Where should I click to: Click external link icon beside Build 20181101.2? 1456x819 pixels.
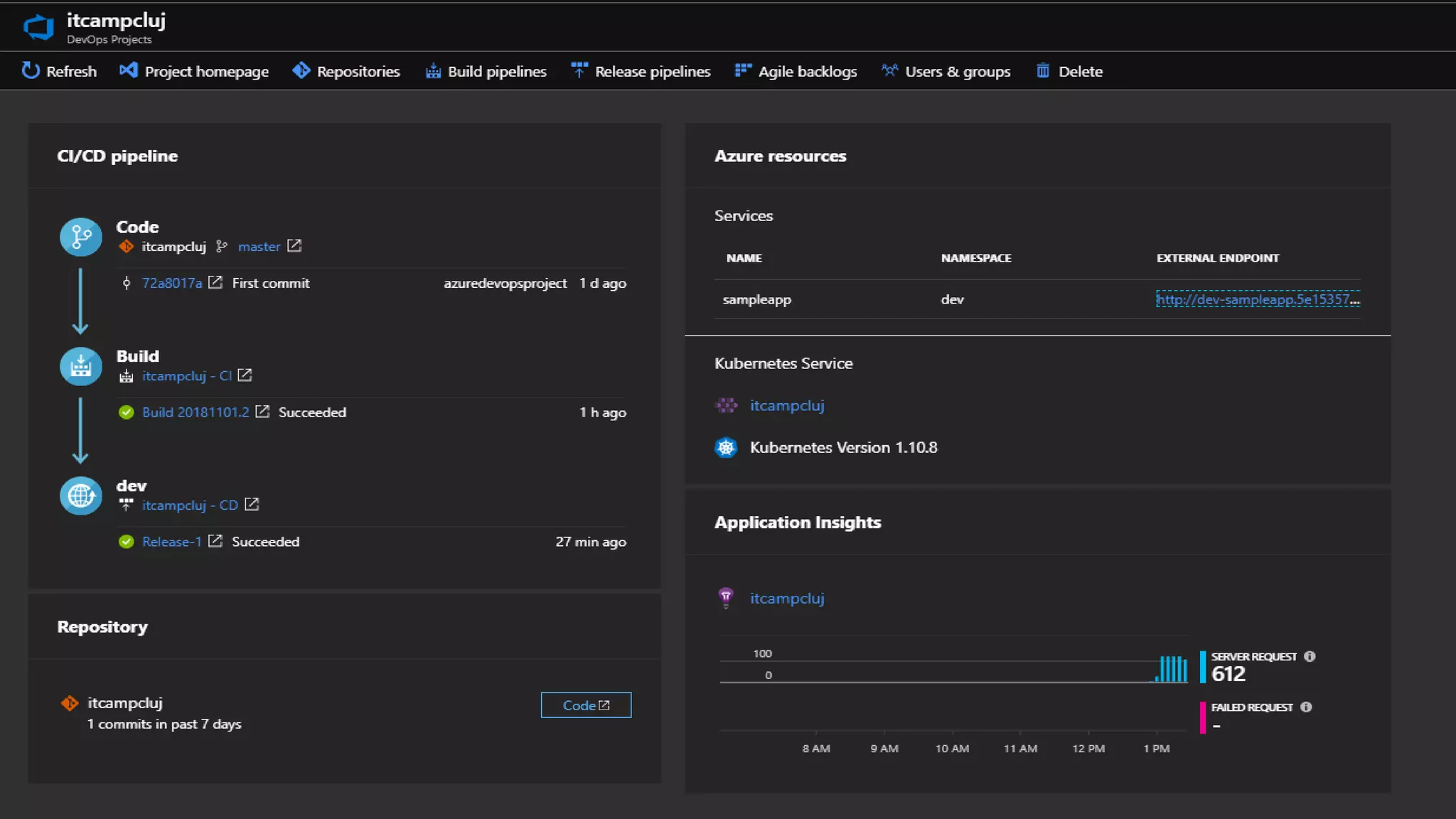tap(262, 412)
